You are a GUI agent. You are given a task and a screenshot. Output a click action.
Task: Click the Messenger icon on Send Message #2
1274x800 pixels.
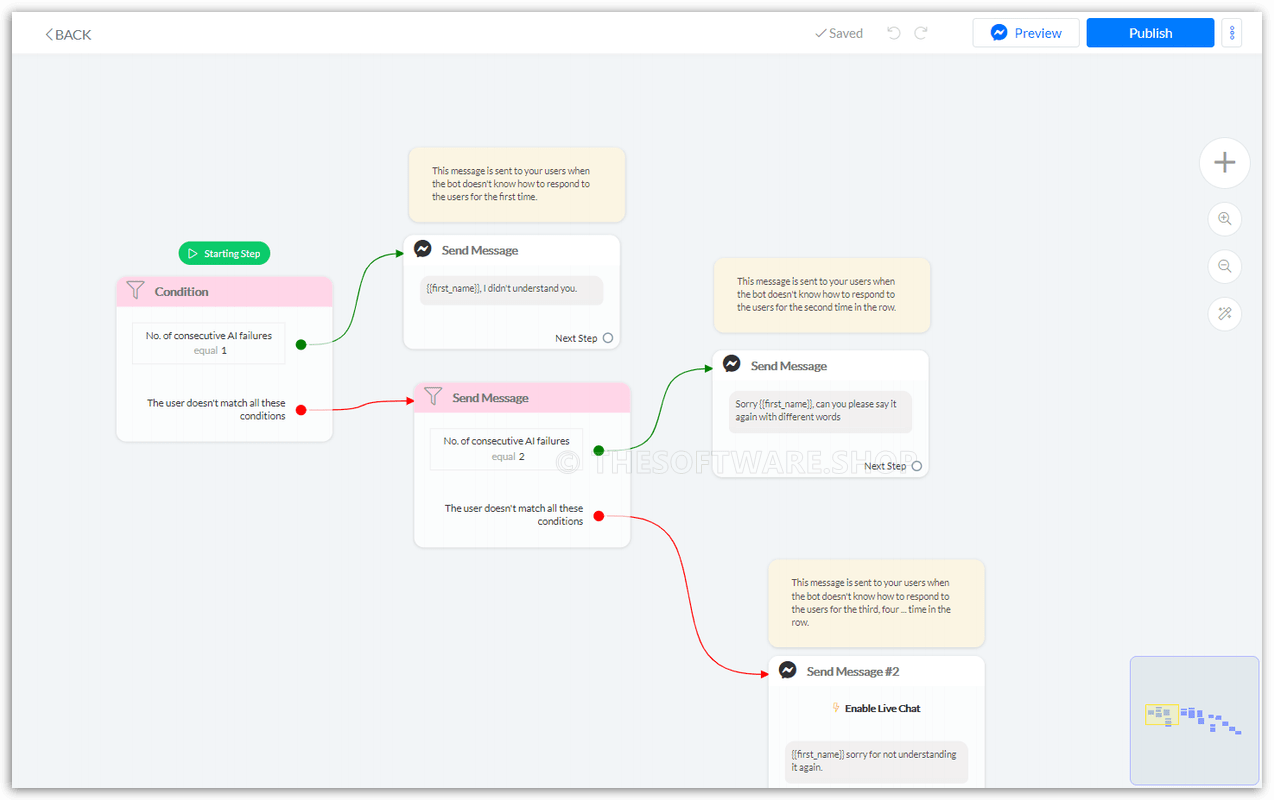pos(788,670)
